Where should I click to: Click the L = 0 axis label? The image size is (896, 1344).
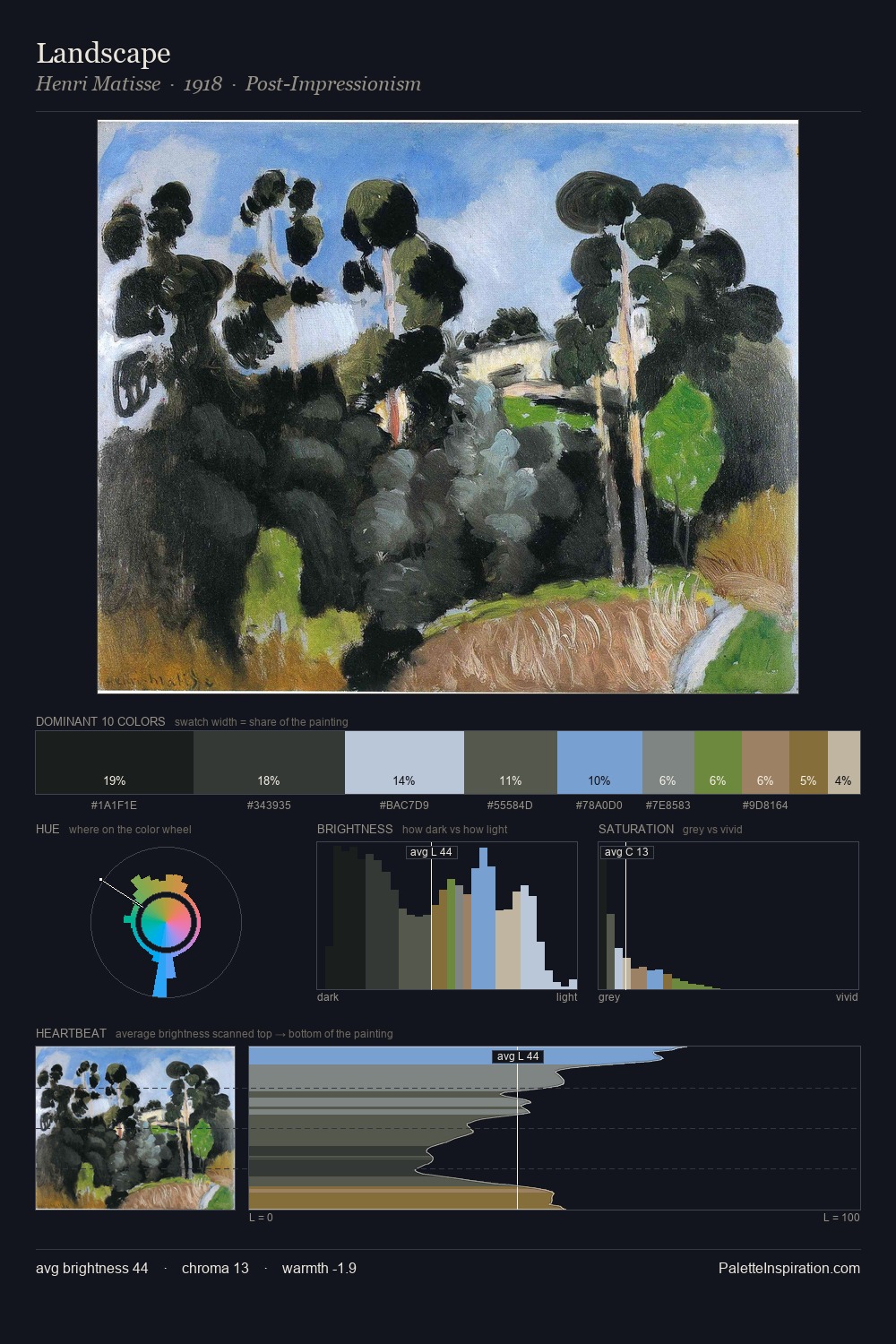261,1218
